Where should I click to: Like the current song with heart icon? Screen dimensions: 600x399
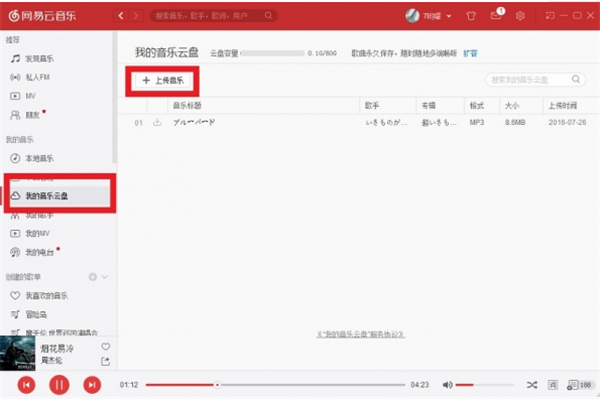tap(106, 347)
